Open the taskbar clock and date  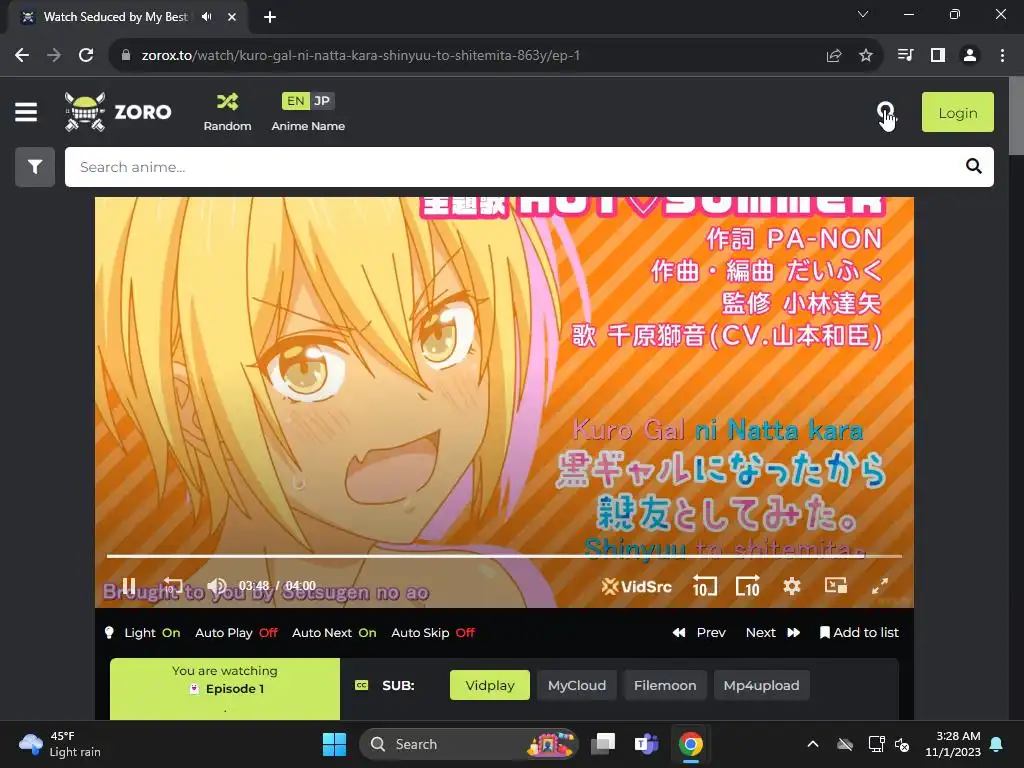(953, 744)
